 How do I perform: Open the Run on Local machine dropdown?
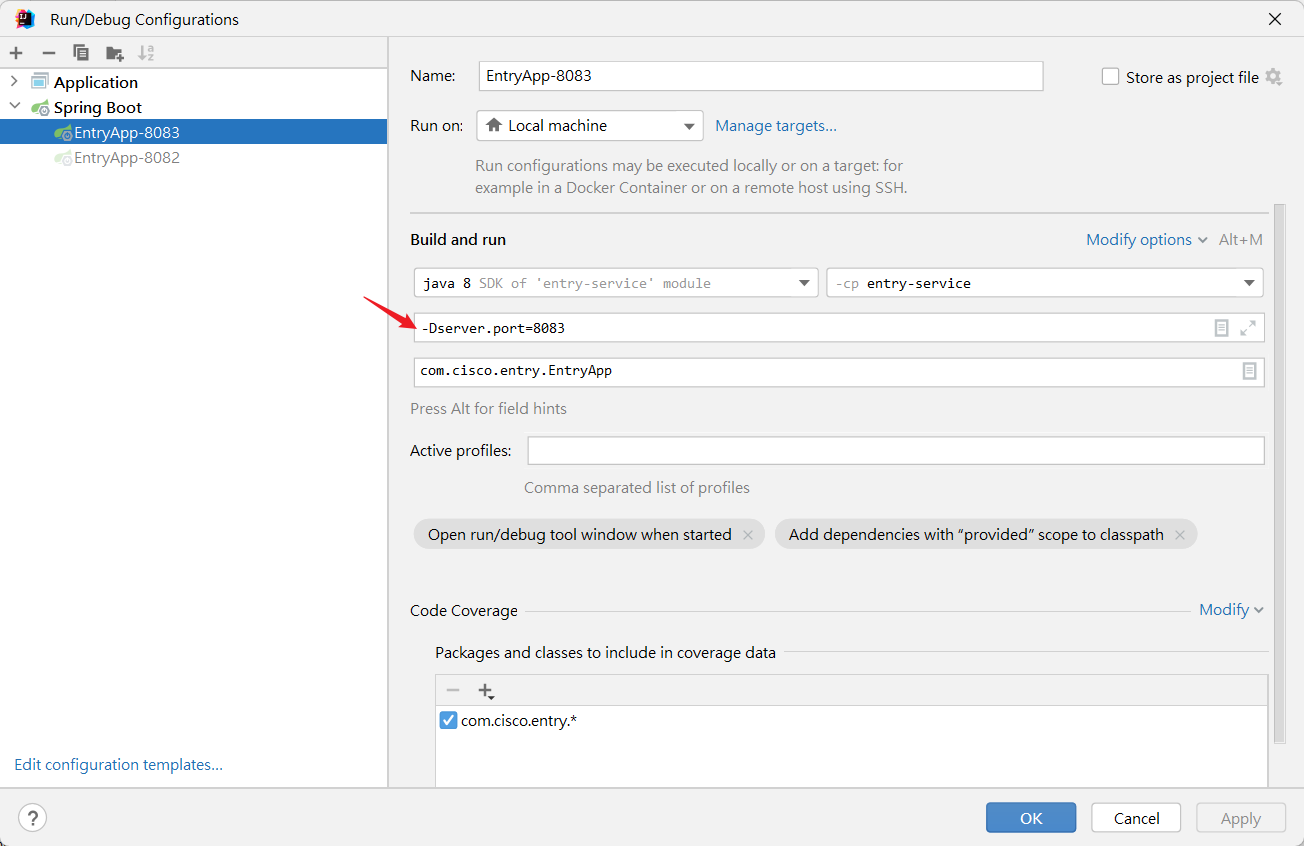click(x=590, y=125)
